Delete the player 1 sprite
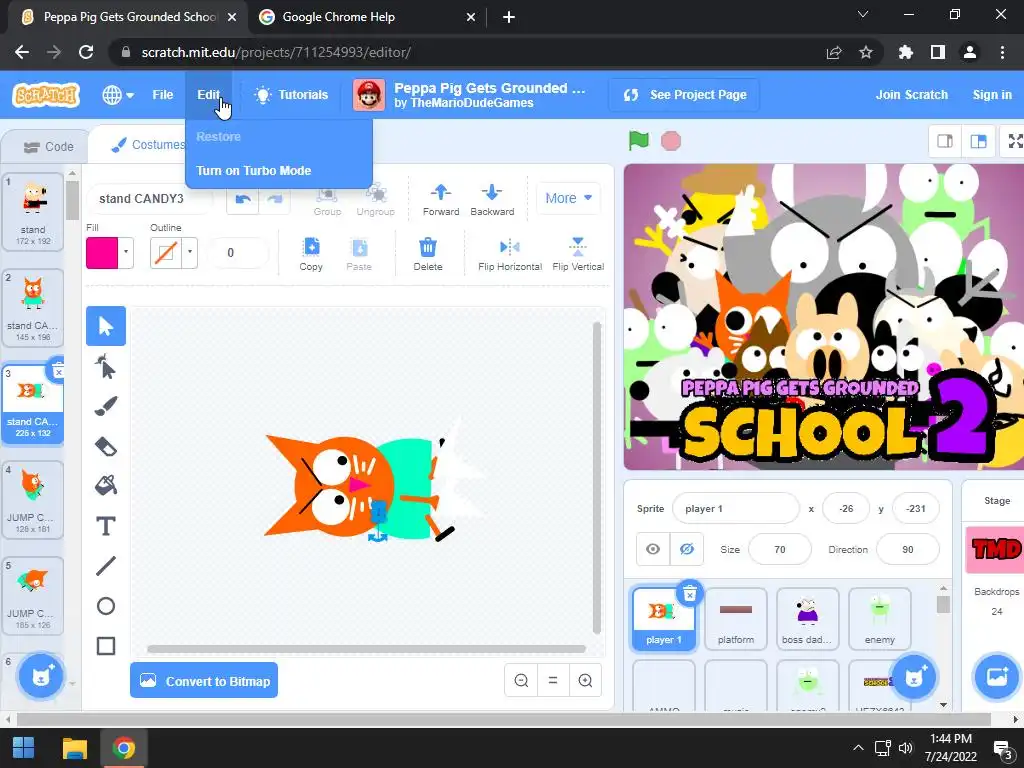 pos(690,594)
